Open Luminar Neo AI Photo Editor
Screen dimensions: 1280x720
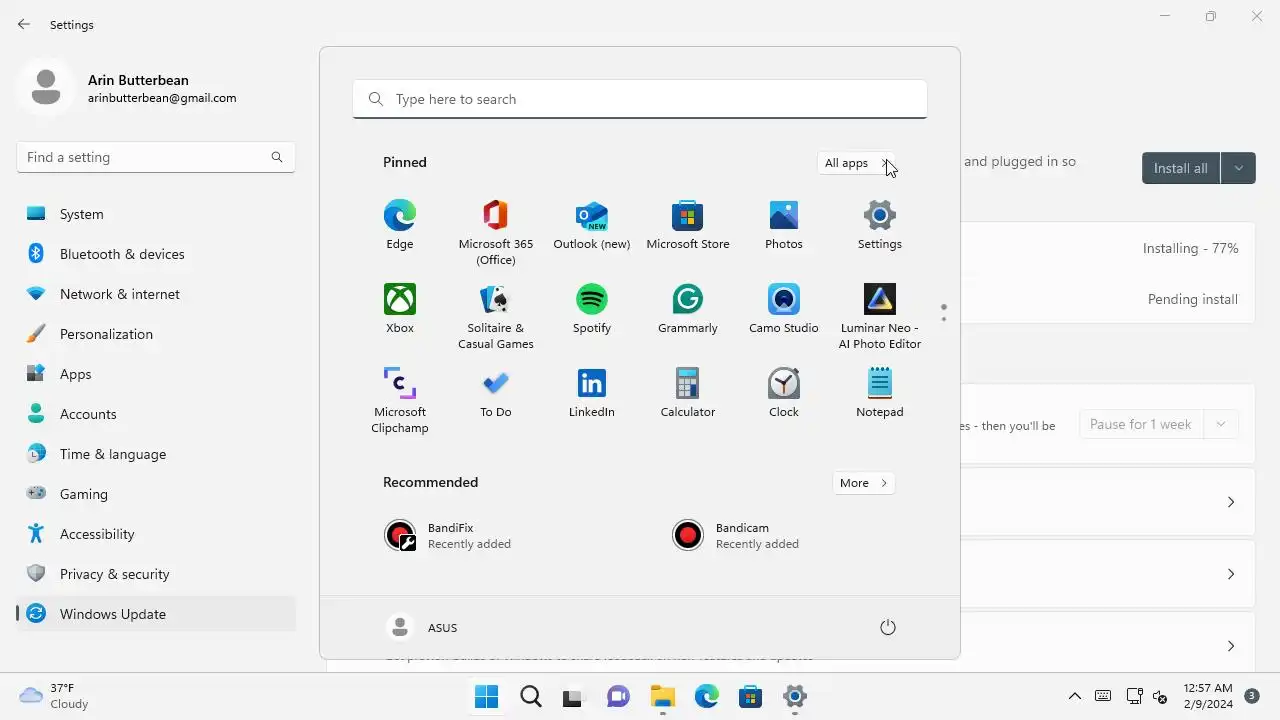point(880,316)
